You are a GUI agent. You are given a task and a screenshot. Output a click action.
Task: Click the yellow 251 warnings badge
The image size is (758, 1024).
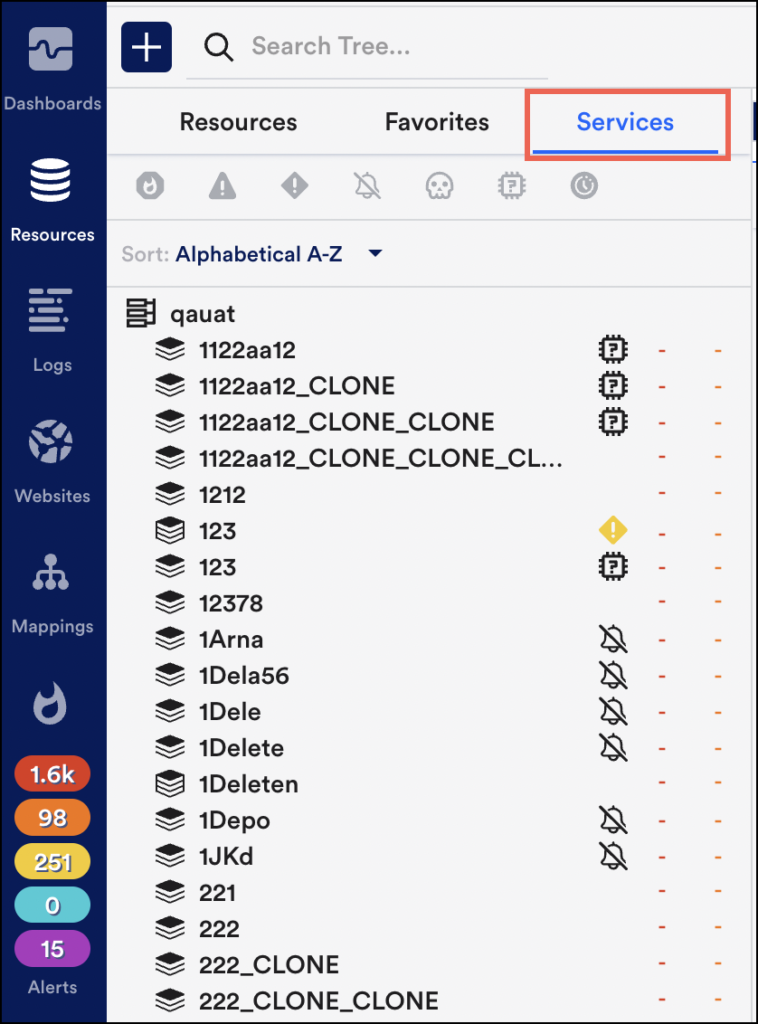point(52,862)
